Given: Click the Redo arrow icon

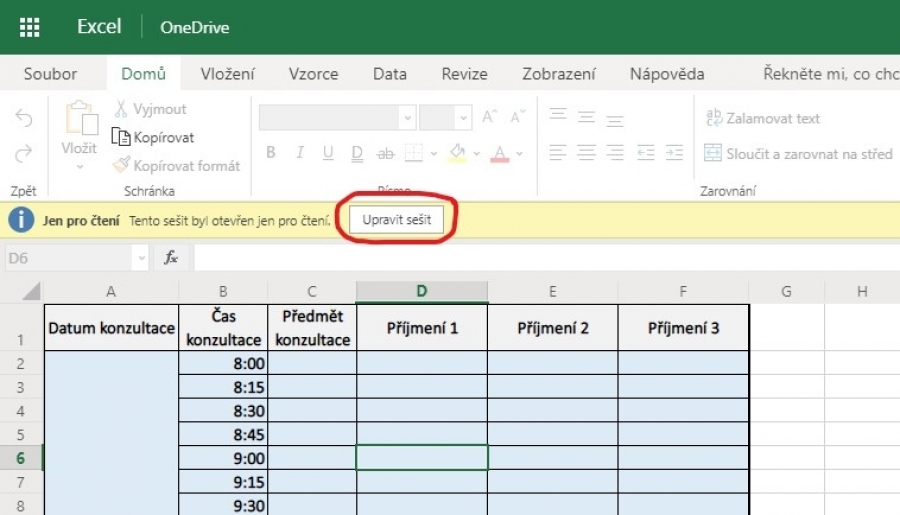Looking at the screenshot, I should tap(23, 154).
